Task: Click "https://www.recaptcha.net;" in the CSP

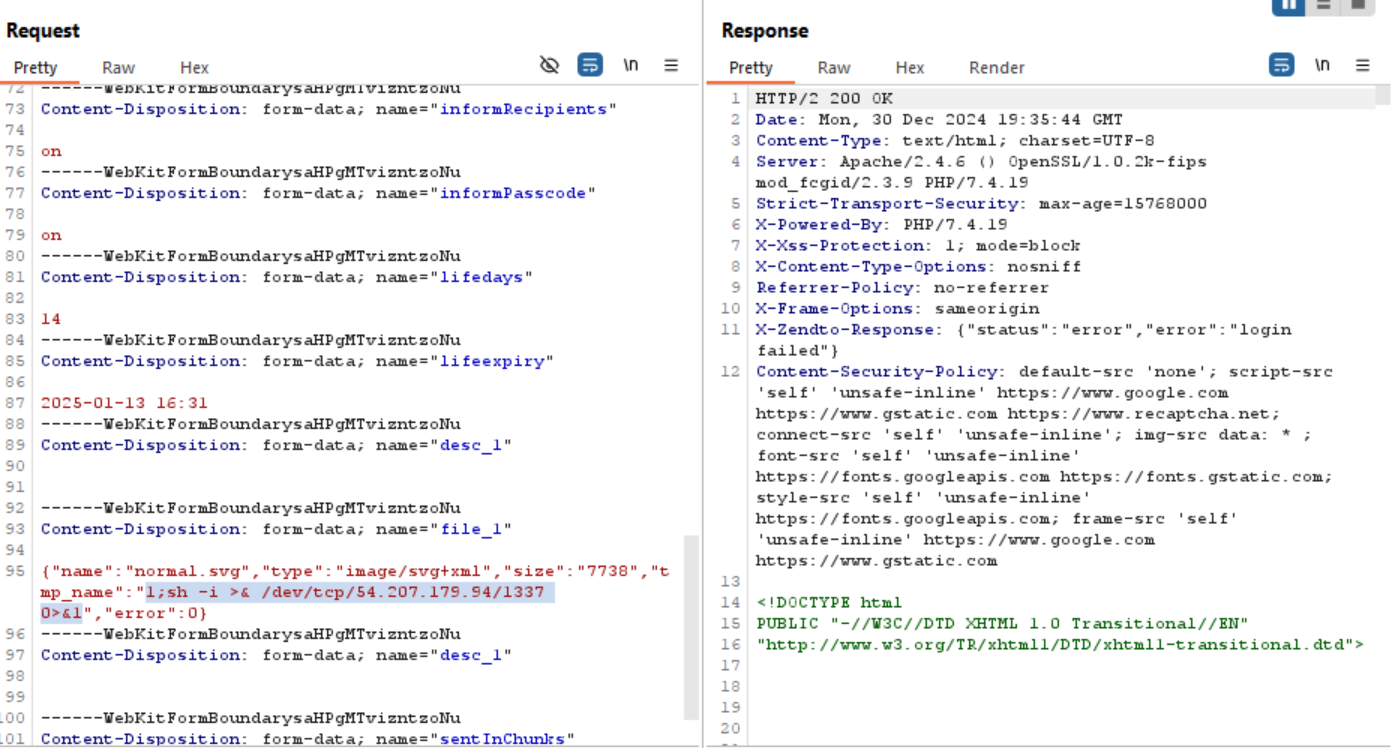Action: (1144, 413)
